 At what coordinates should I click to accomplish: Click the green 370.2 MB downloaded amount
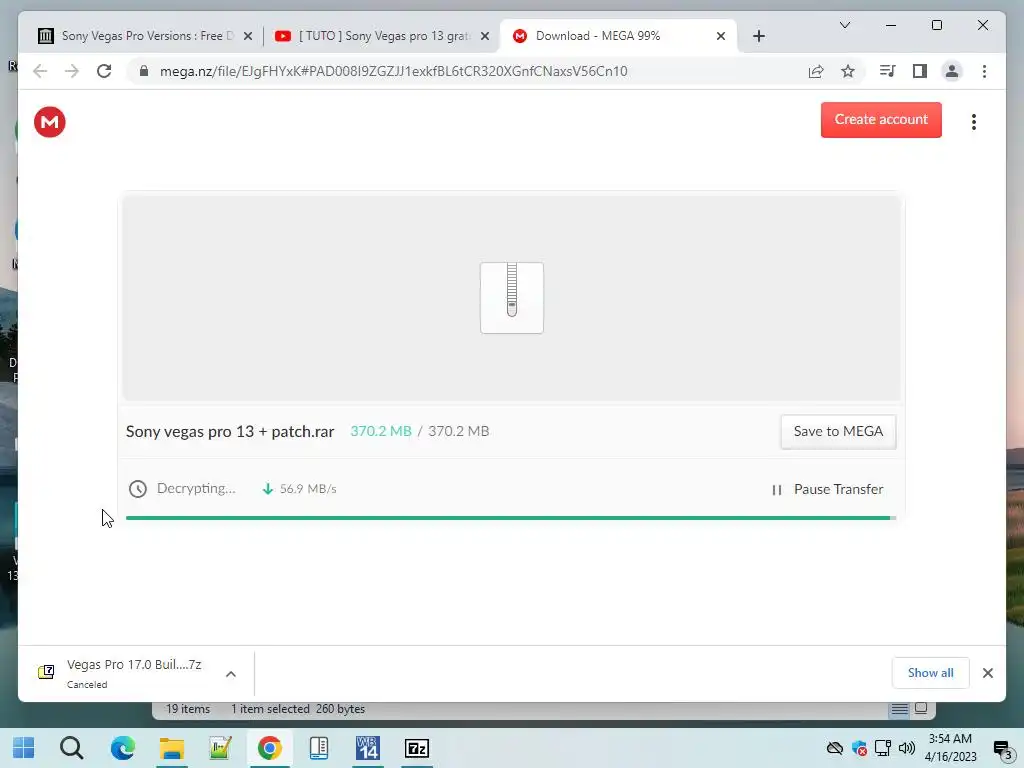[x=381, y=431]
